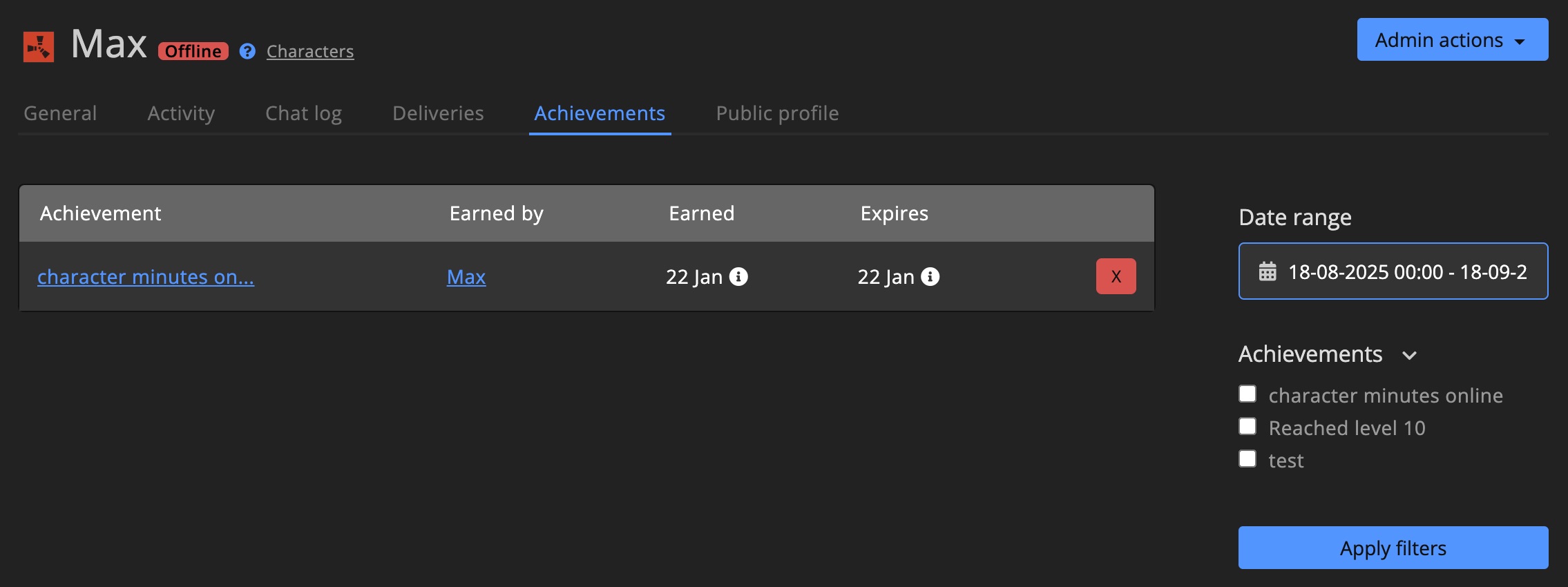Open the Chat log tab
The image size is (1568, 587).
coord(303,113)
